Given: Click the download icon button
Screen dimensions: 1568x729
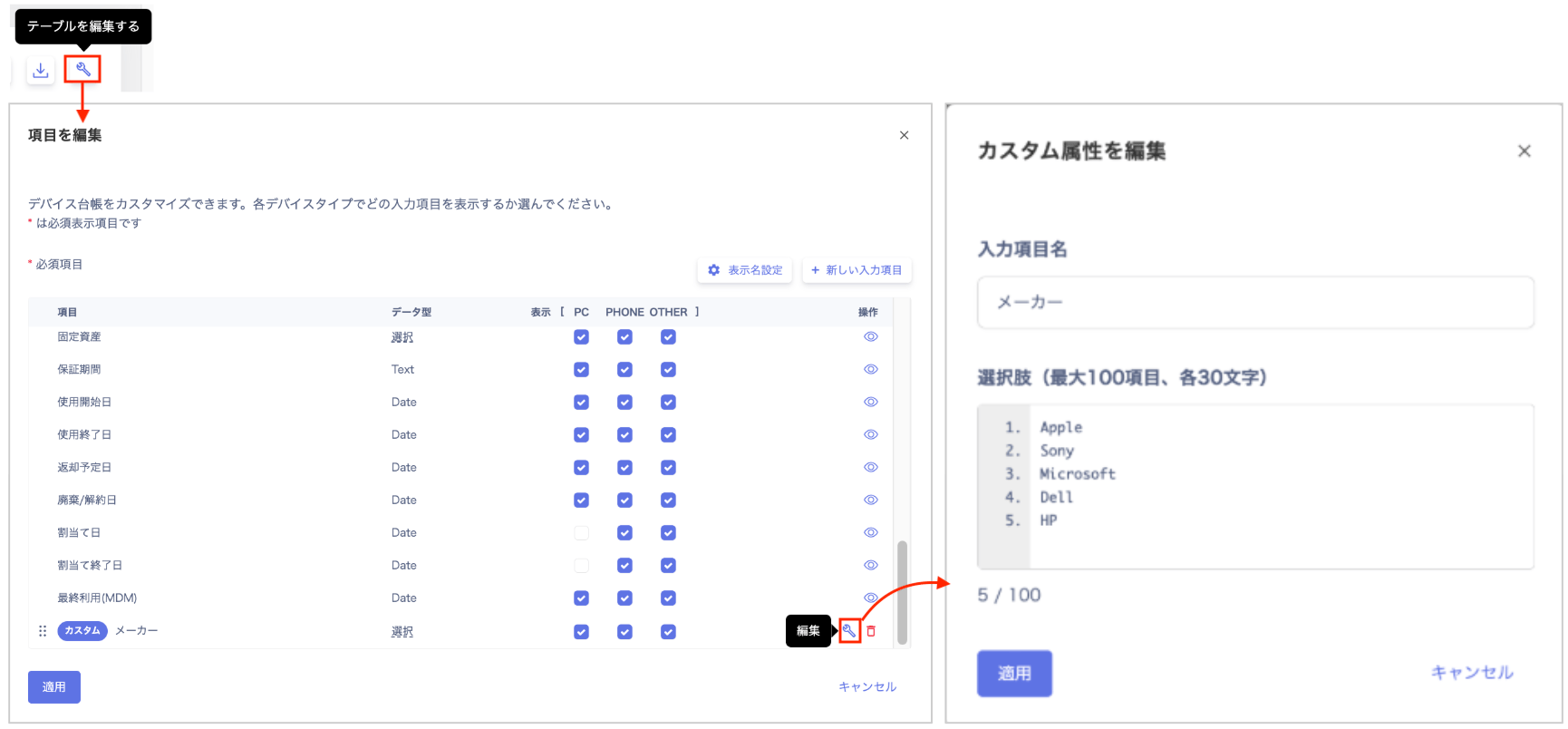Looking at the screenshot, I should 41,70.
